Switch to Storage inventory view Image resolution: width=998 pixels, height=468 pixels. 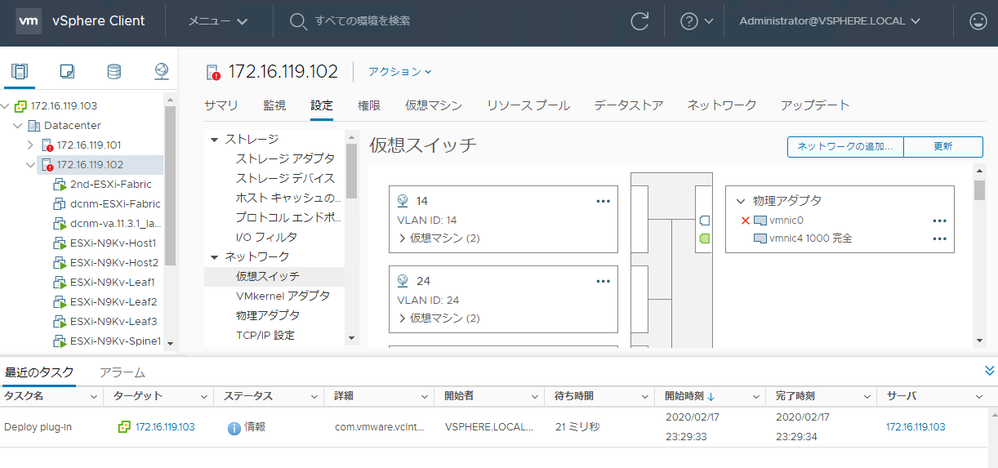point(114,71)
